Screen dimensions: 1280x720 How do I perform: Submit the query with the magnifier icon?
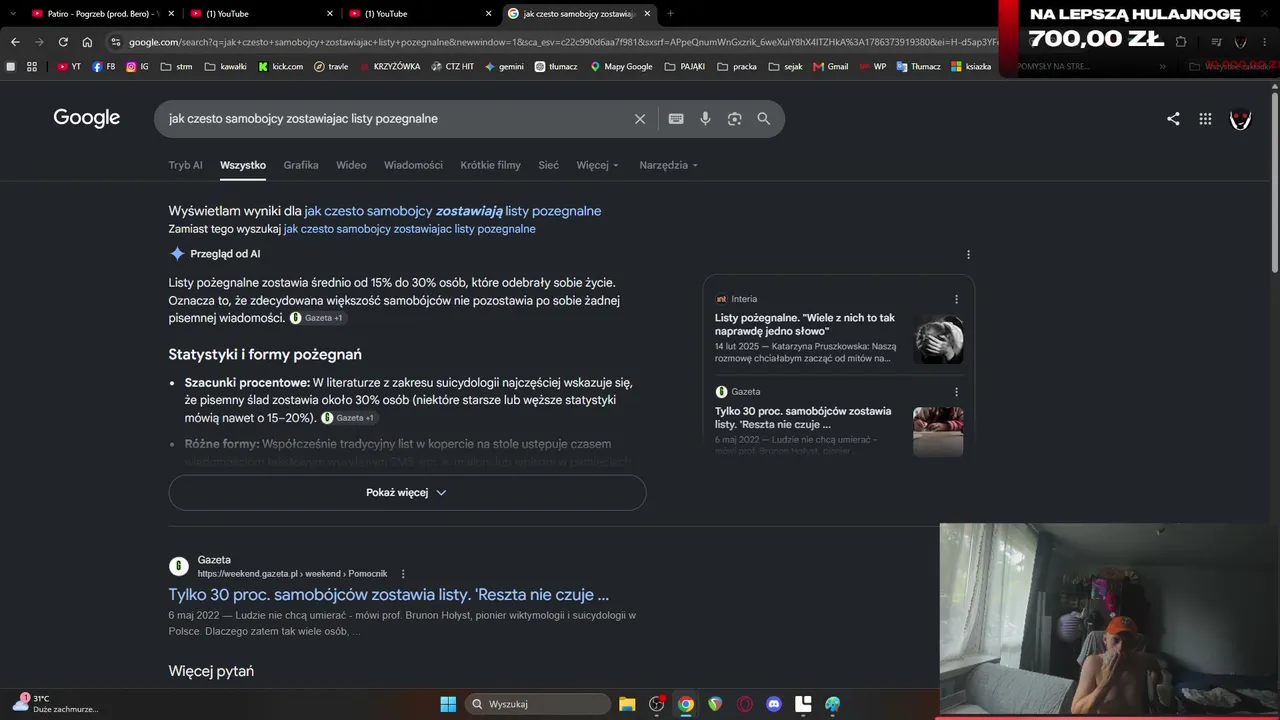[x=764, y=119]
